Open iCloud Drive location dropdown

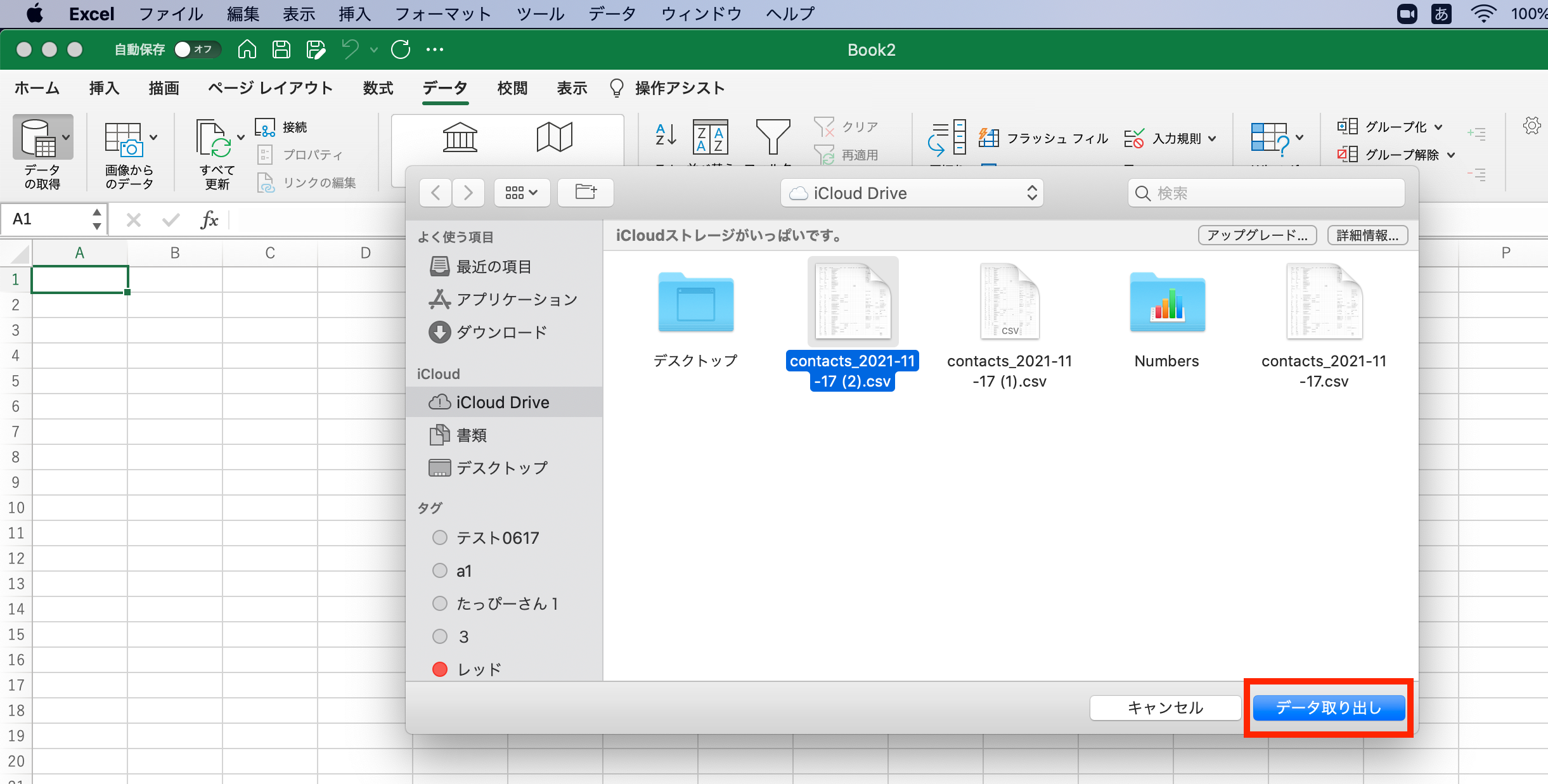pyautogui.click(x=912, y=193)
